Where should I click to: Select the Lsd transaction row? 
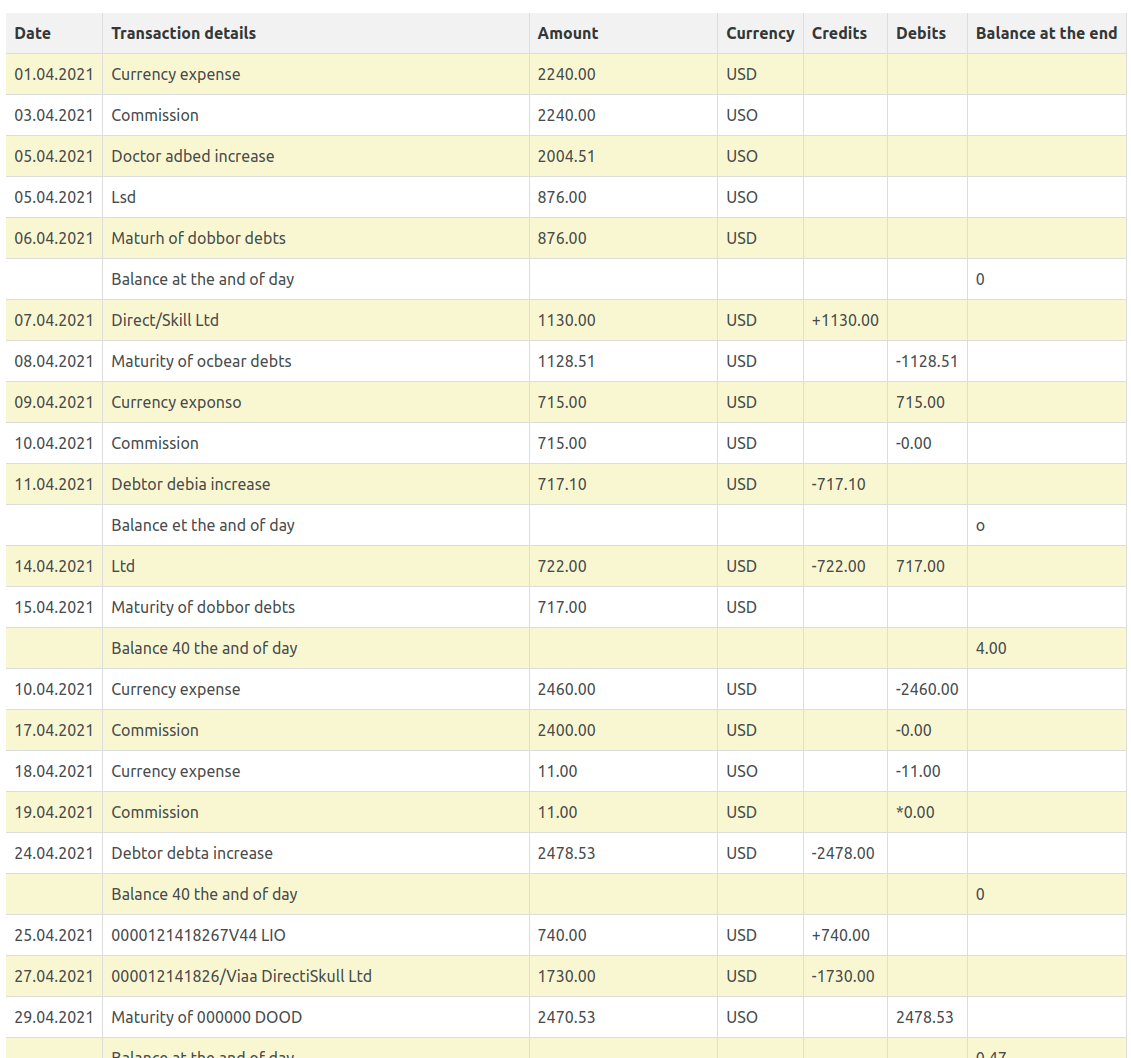[x=124, y=197]
